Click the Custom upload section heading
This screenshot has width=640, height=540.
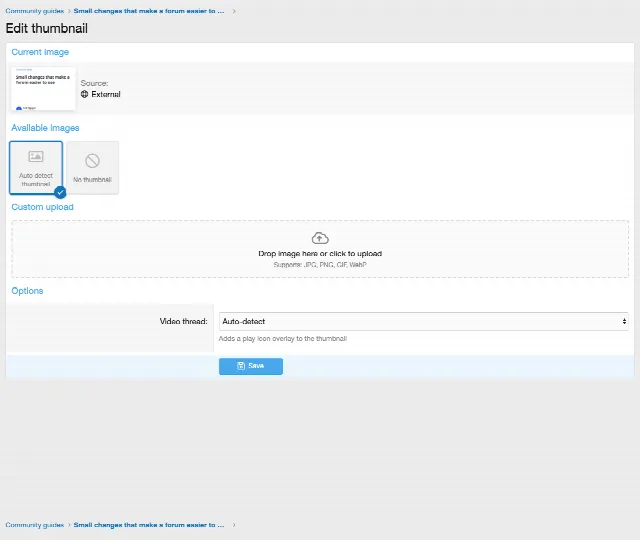tap(42, 207)
